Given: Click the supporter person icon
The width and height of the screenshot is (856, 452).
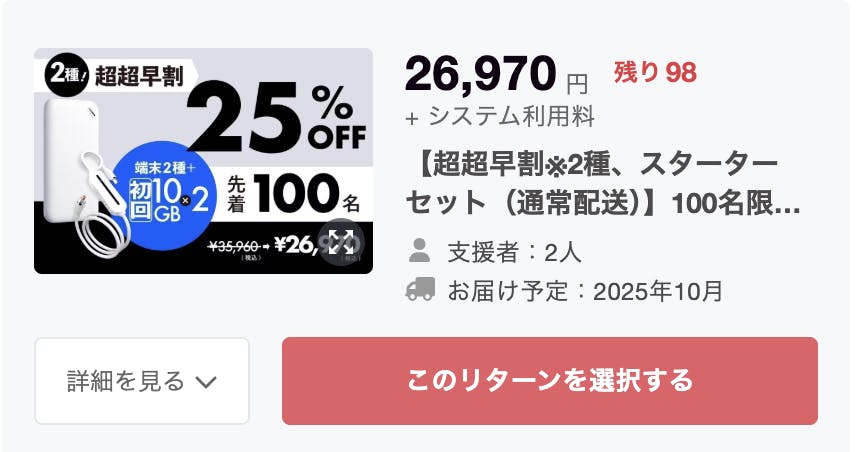Looking at the screenshot, I should coord(421,249).
